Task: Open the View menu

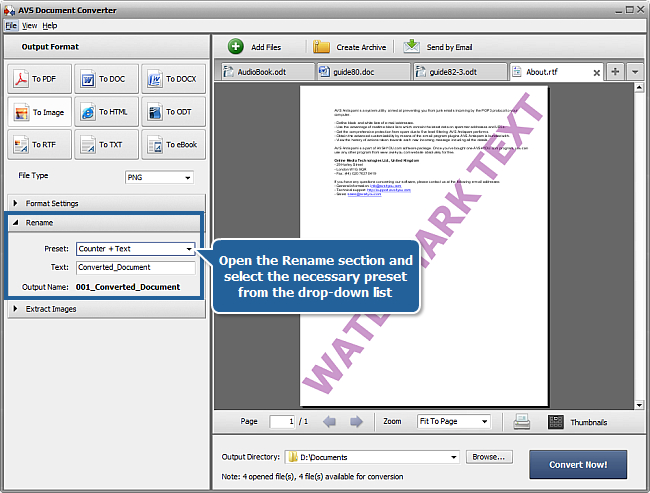Action: [x=29, y=26]
